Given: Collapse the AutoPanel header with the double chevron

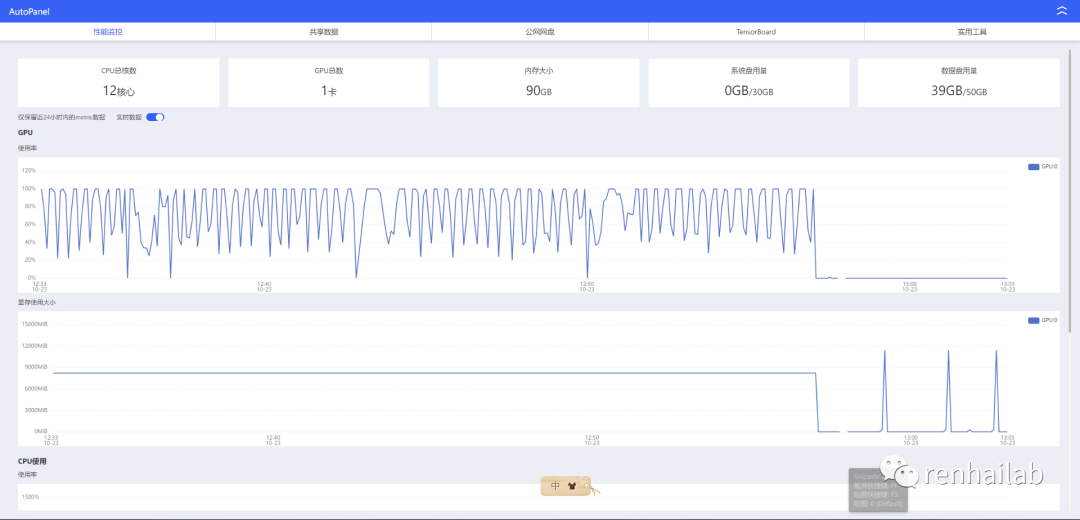Looking at the screenshot, I should tap(1061, 11).
